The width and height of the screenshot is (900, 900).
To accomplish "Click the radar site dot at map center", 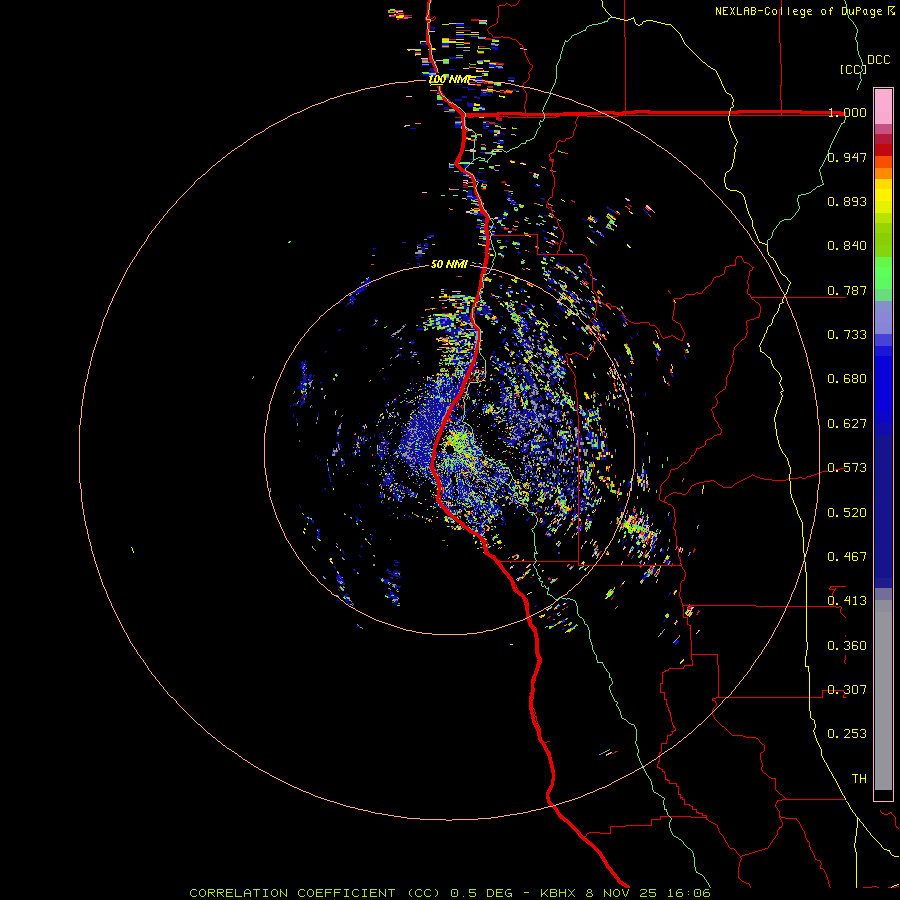I will (x=449, y=447).
